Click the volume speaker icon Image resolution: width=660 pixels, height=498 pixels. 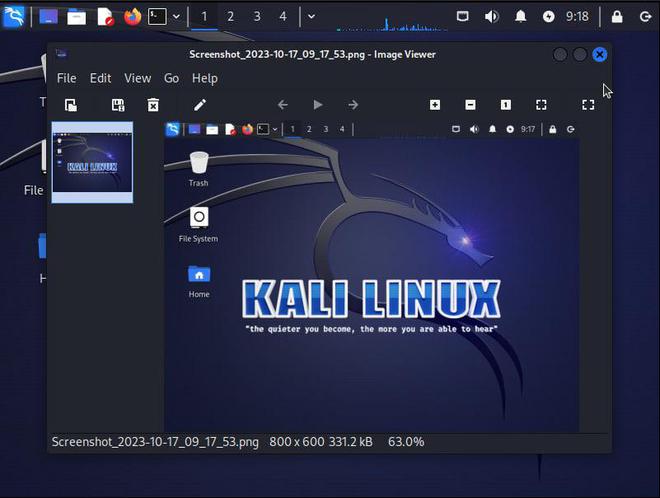pyautogui.click(x=491, y=16)
